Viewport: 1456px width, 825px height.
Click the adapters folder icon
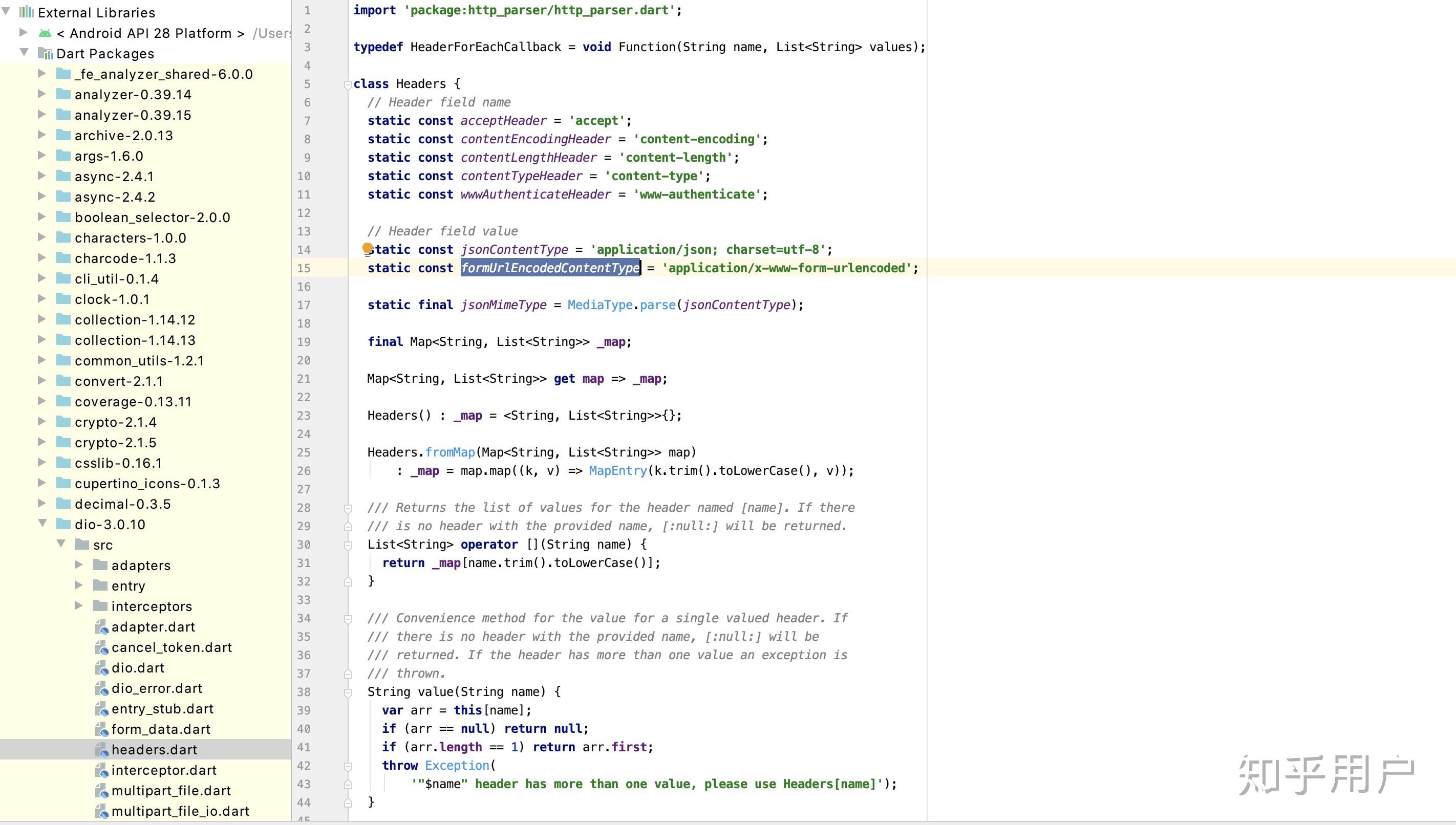pos(100,565)
